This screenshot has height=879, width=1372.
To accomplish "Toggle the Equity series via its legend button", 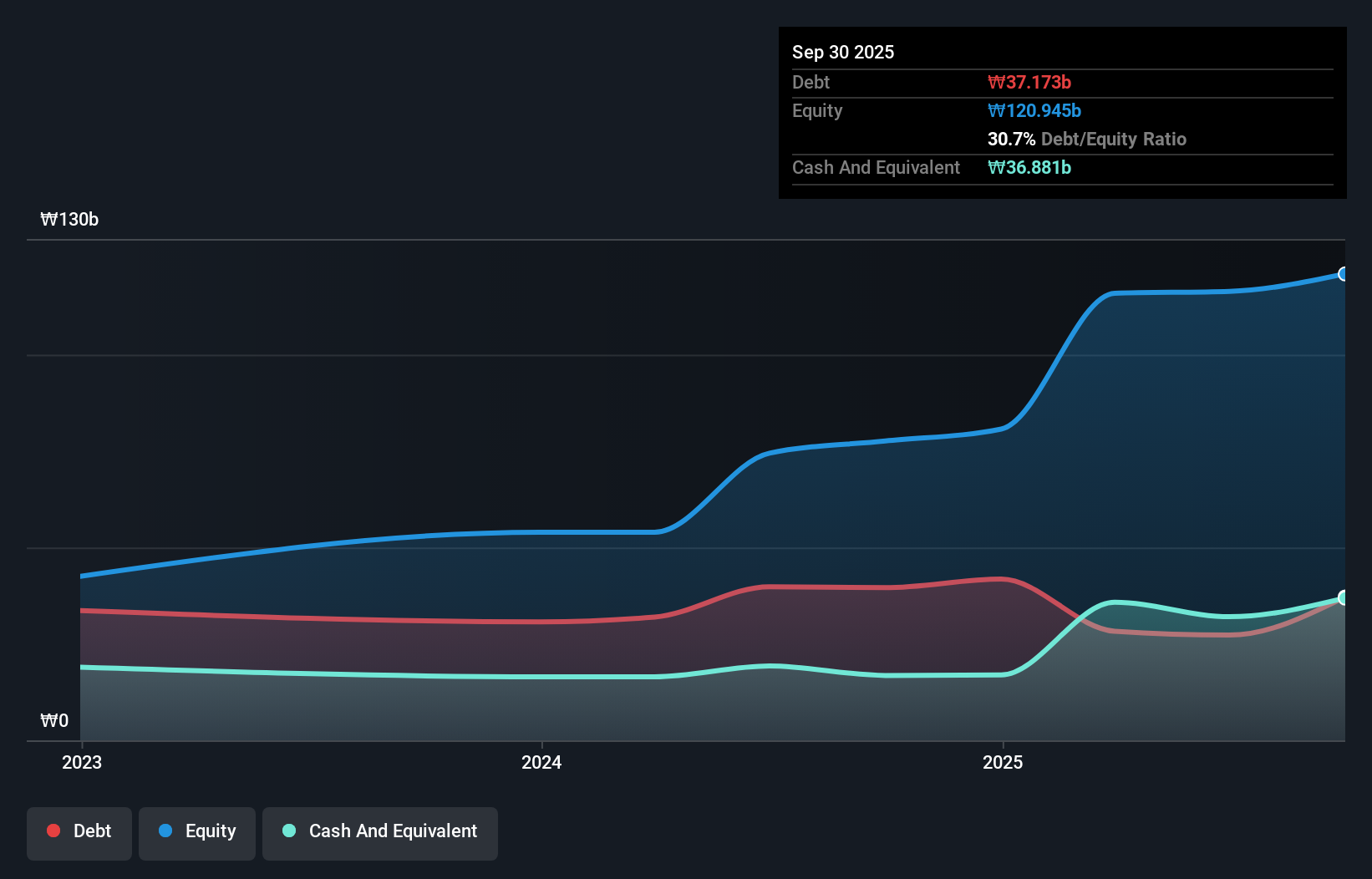I will [x=196, y=832].
